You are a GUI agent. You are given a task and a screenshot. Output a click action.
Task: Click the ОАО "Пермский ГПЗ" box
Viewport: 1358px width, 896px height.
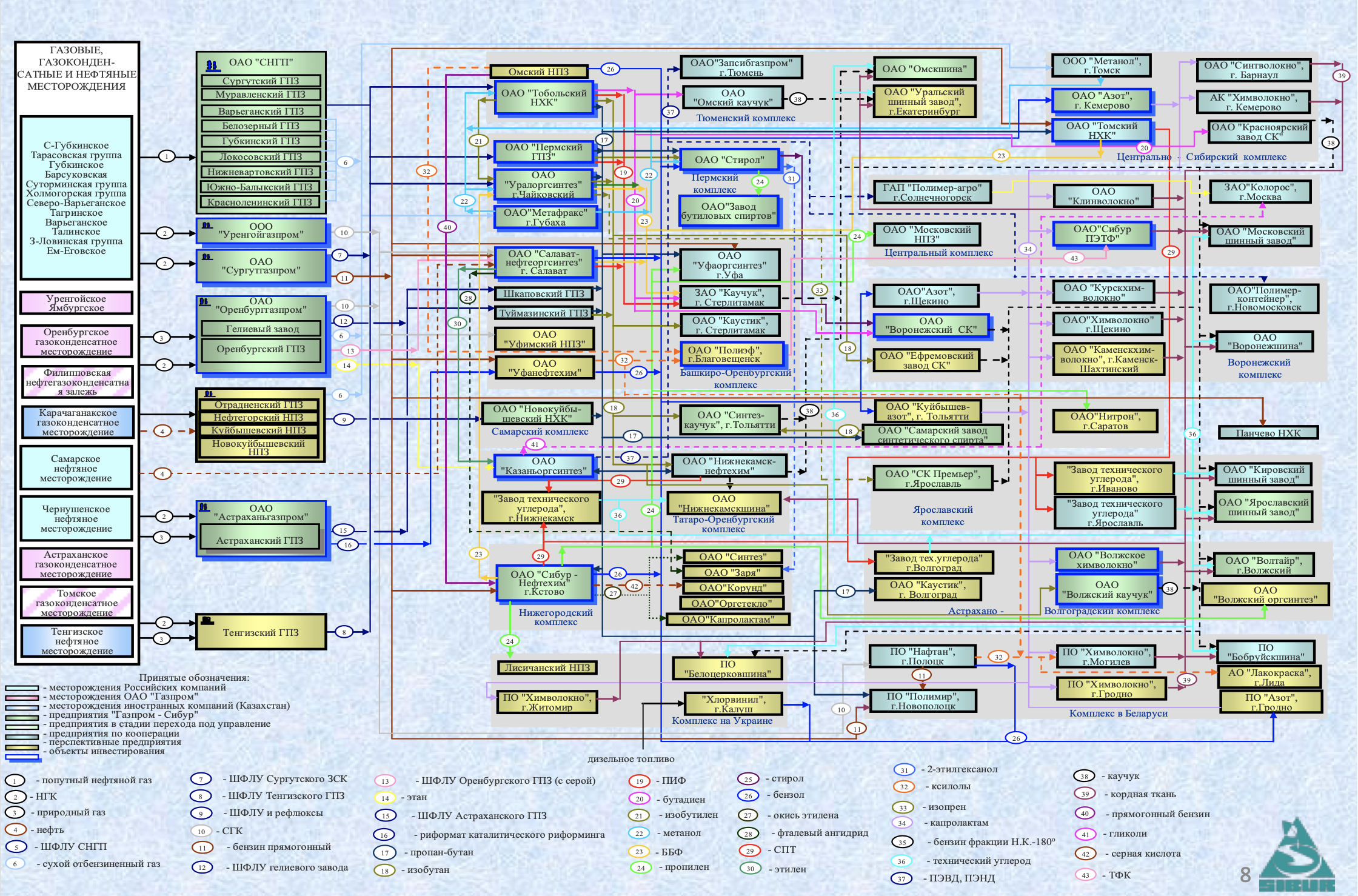click(544, 152)
